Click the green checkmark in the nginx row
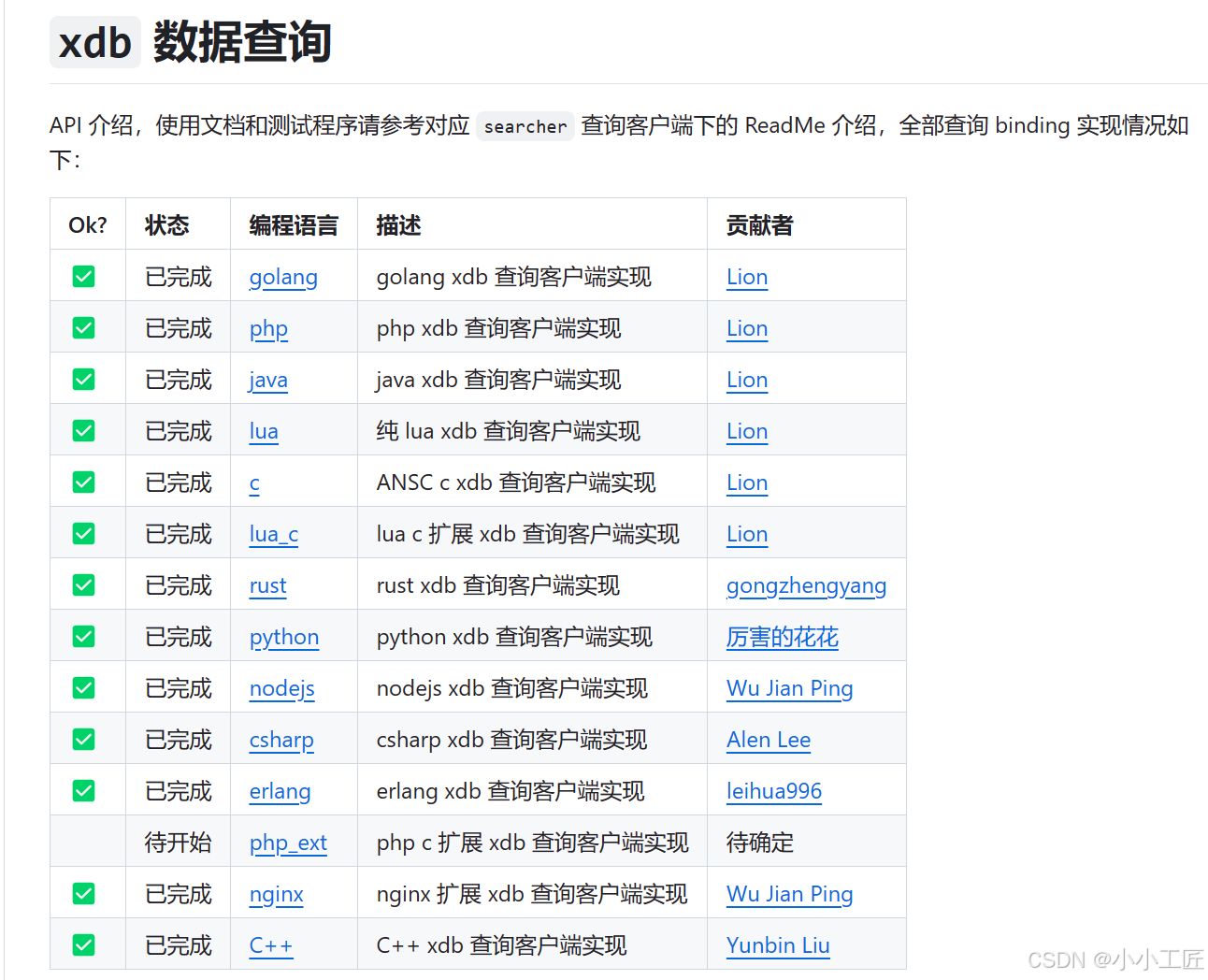Viewport: 1208px width, 980px height. coord(83,893)
